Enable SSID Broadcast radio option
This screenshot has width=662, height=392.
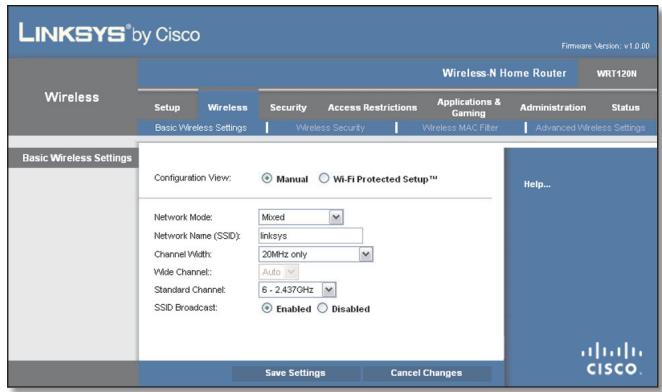pos(267,308)
